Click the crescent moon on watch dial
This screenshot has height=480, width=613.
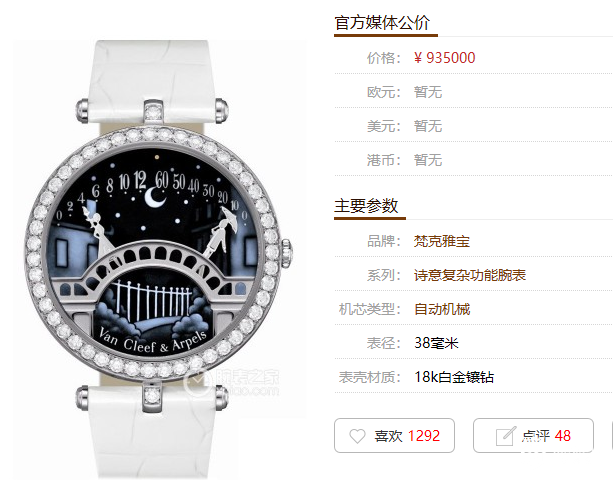pos(155,197)
